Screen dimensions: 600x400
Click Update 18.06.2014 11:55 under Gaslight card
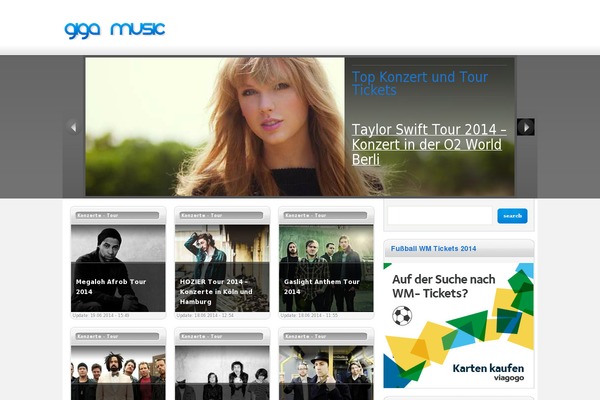pyautogui.click(x=309, y=316)
